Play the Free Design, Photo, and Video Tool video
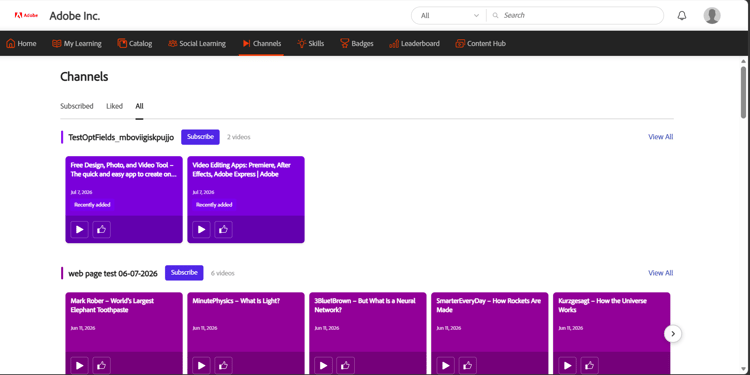This screenshot has height=375, width=750. (79, 230)
